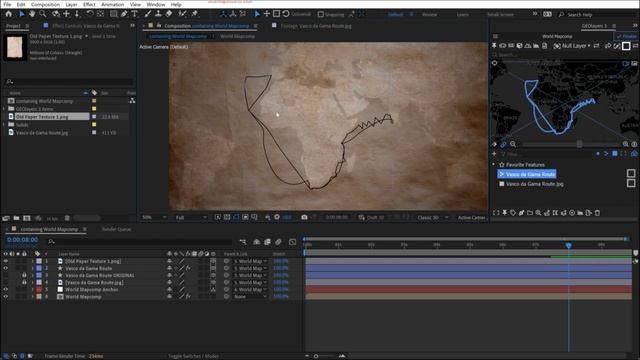Zoom in on the GEOlayers map browser
This screenshot has height=360, width=640.
625,144
